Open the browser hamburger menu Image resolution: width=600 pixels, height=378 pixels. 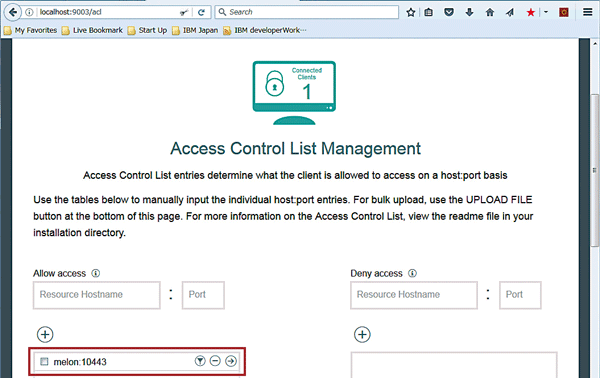pyautogui.click(x=588, y=12)
